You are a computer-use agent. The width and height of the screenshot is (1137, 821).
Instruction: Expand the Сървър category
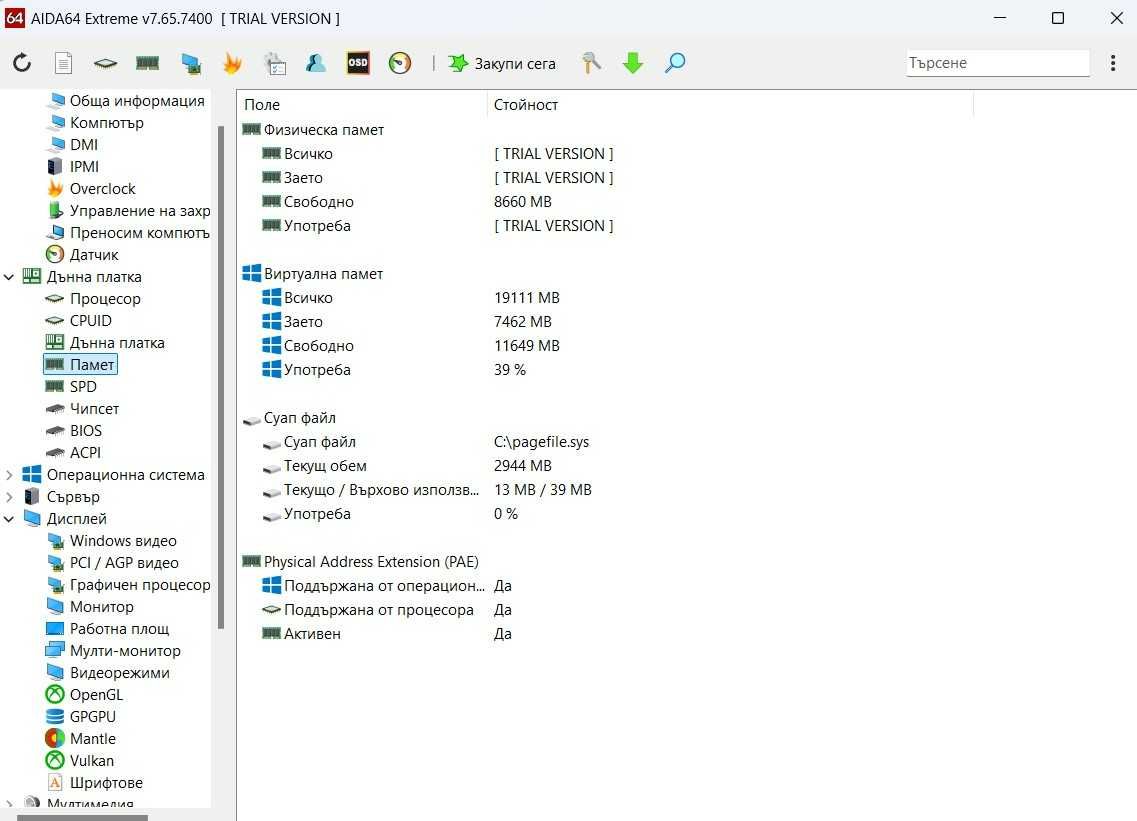coord(9,497)
